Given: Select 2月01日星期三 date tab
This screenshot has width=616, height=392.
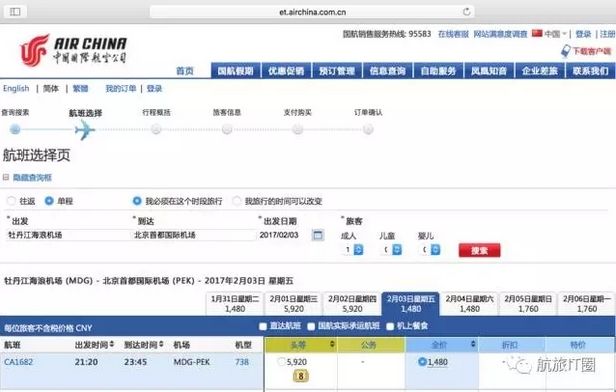Looking at the screenshot, I should [293, 304].
